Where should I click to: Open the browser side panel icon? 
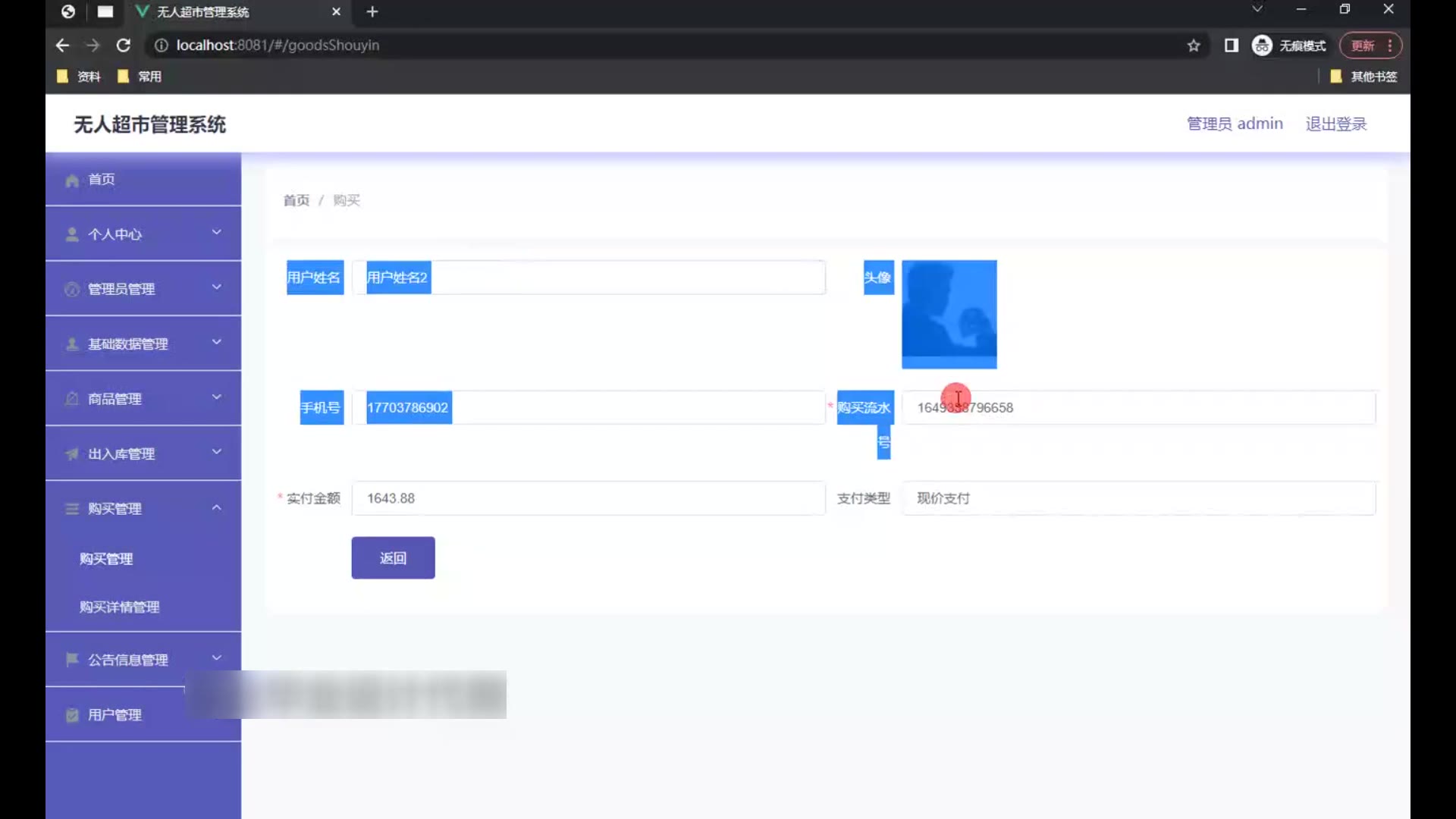pos(1232,45)
